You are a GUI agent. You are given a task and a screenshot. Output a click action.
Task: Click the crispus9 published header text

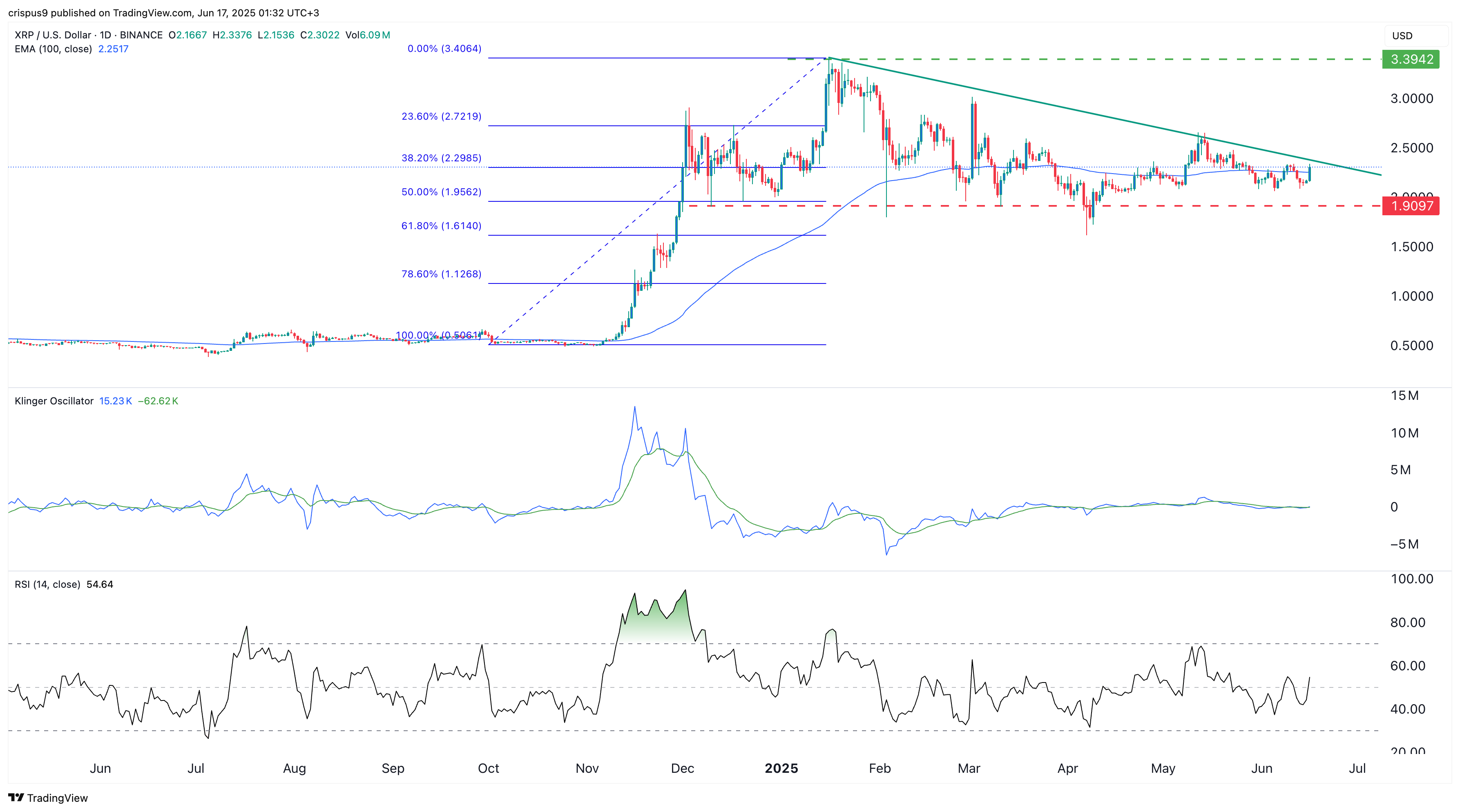[x=163, y=13]
